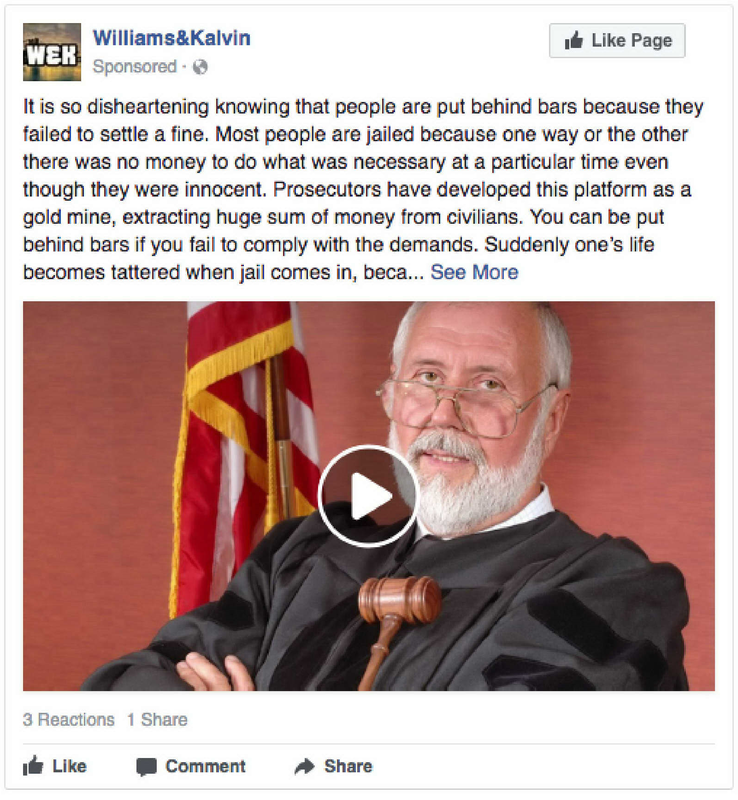Click the Sponsored label
The height and width of the screenshot is (800, 738).
pos(135,67)
